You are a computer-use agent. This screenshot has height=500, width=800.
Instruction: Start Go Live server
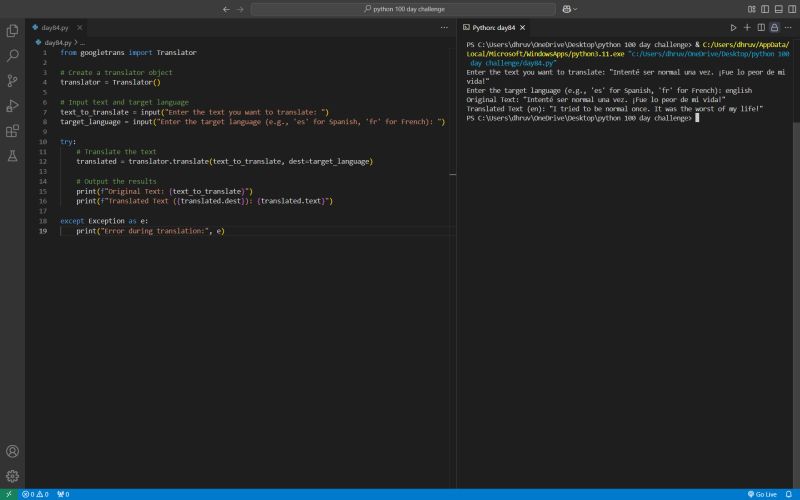pos(762,494)
